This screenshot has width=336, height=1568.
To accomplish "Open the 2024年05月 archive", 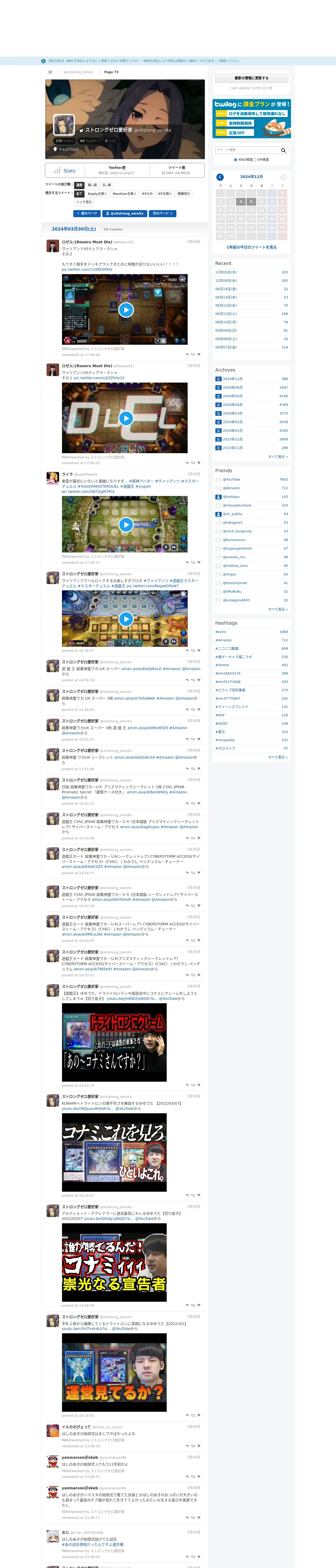I will pyautogui.click(x=232, y=396).
